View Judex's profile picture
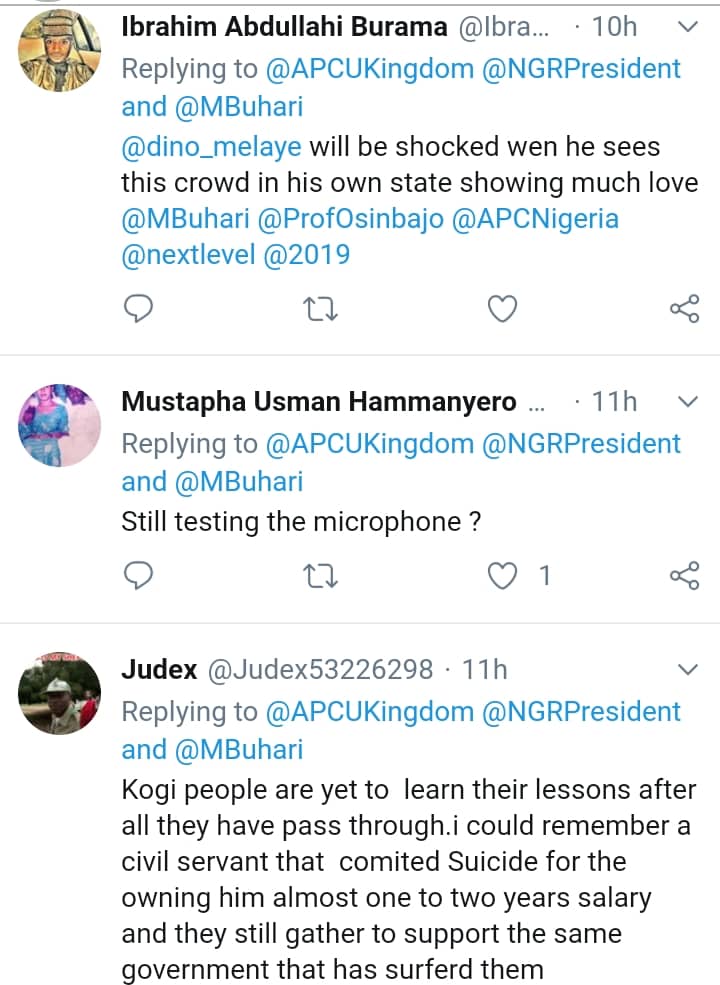This screenshot has height=985, width=720. (x=59, y=692)
